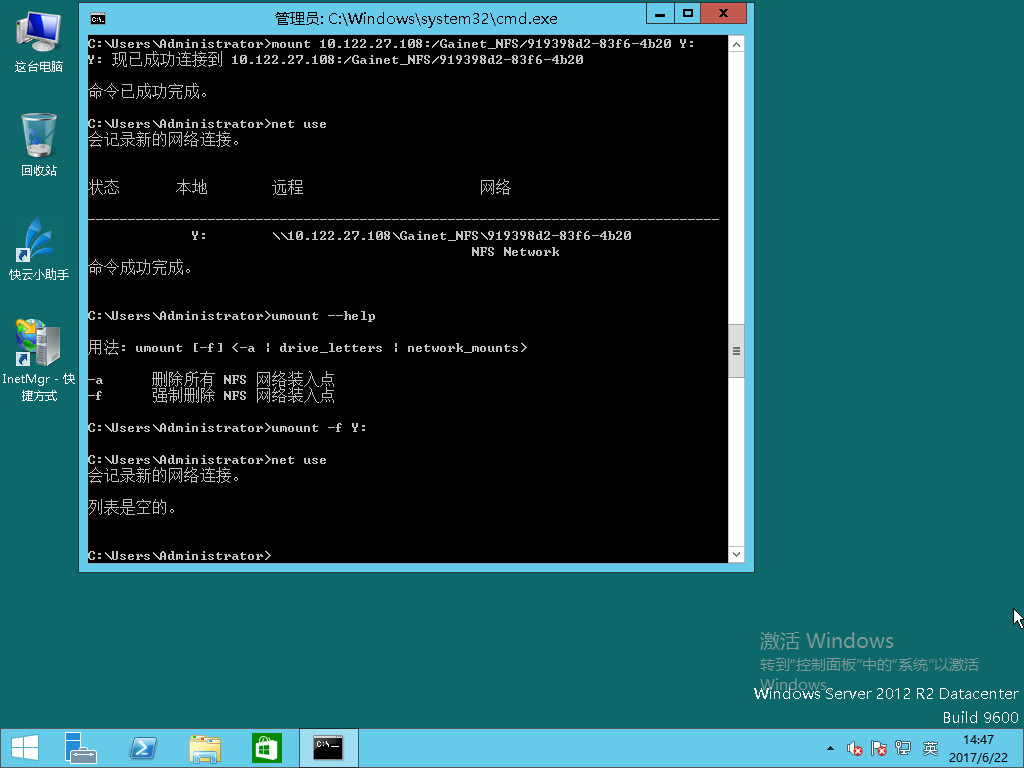Image resolution: width=1024 pixels, height=768 pixels.
Task: Switch the 英 input language indicator
Action: (930, 748)
